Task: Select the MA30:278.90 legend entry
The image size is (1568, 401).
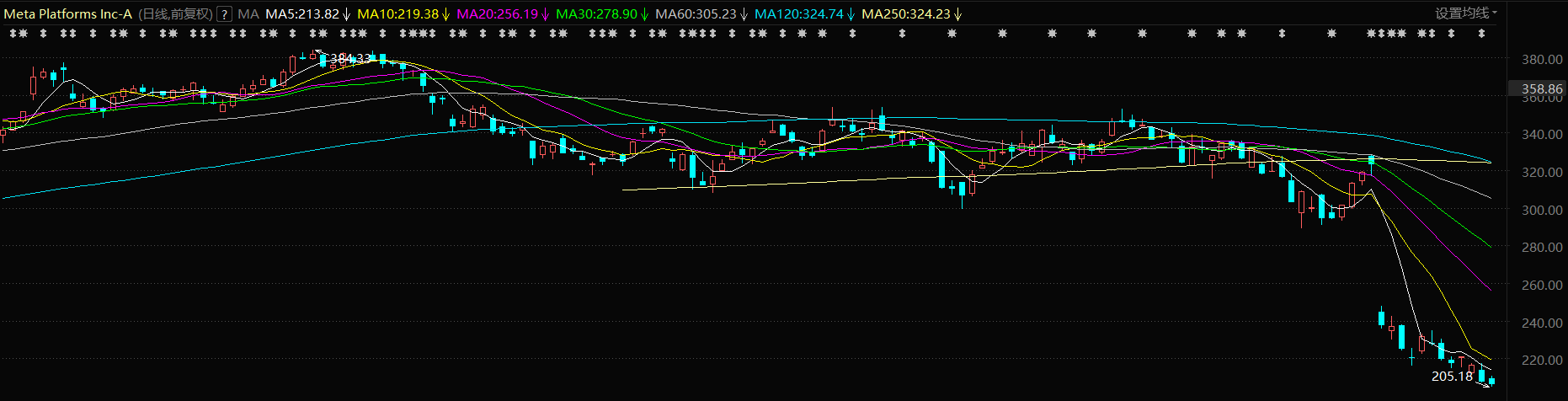Action: [x=602, y=13]
